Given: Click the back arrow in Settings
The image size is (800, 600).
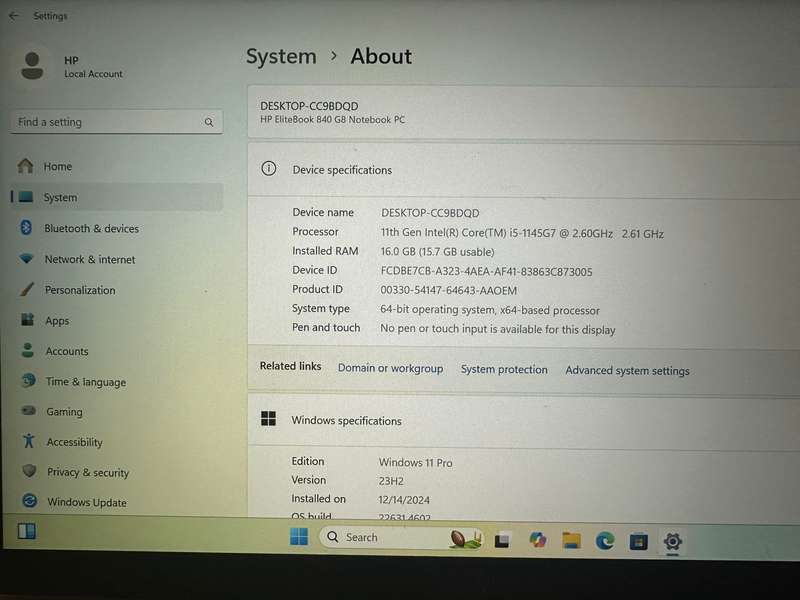Looking at the screenshot, I should click(x=14, y=16).
